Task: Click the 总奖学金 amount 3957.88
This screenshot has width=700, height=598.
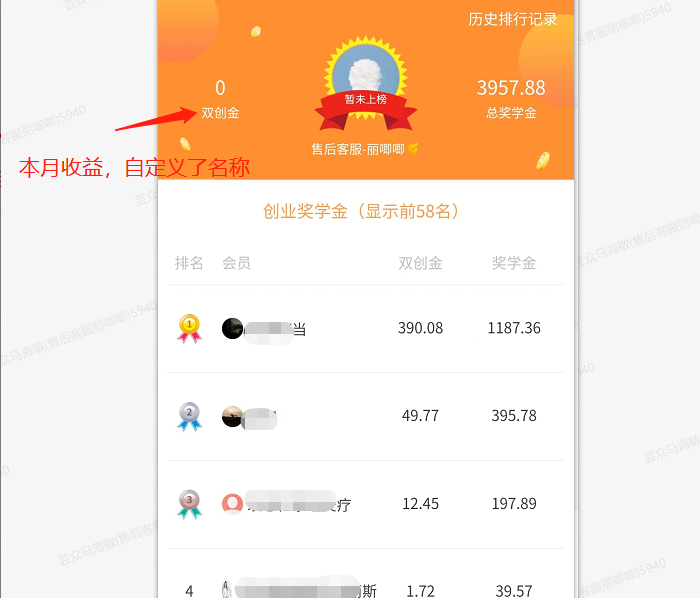Action: point(511,88)
